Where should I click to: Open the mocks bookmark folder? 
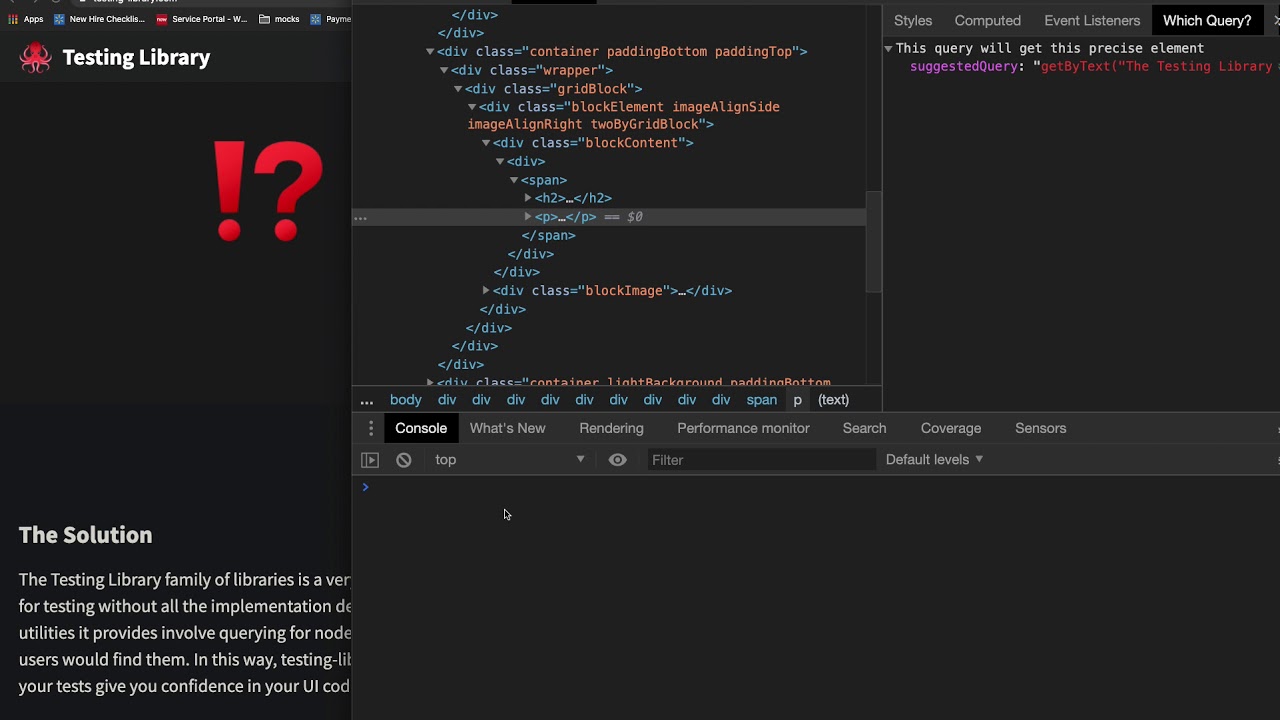click(x=279, y=19)
